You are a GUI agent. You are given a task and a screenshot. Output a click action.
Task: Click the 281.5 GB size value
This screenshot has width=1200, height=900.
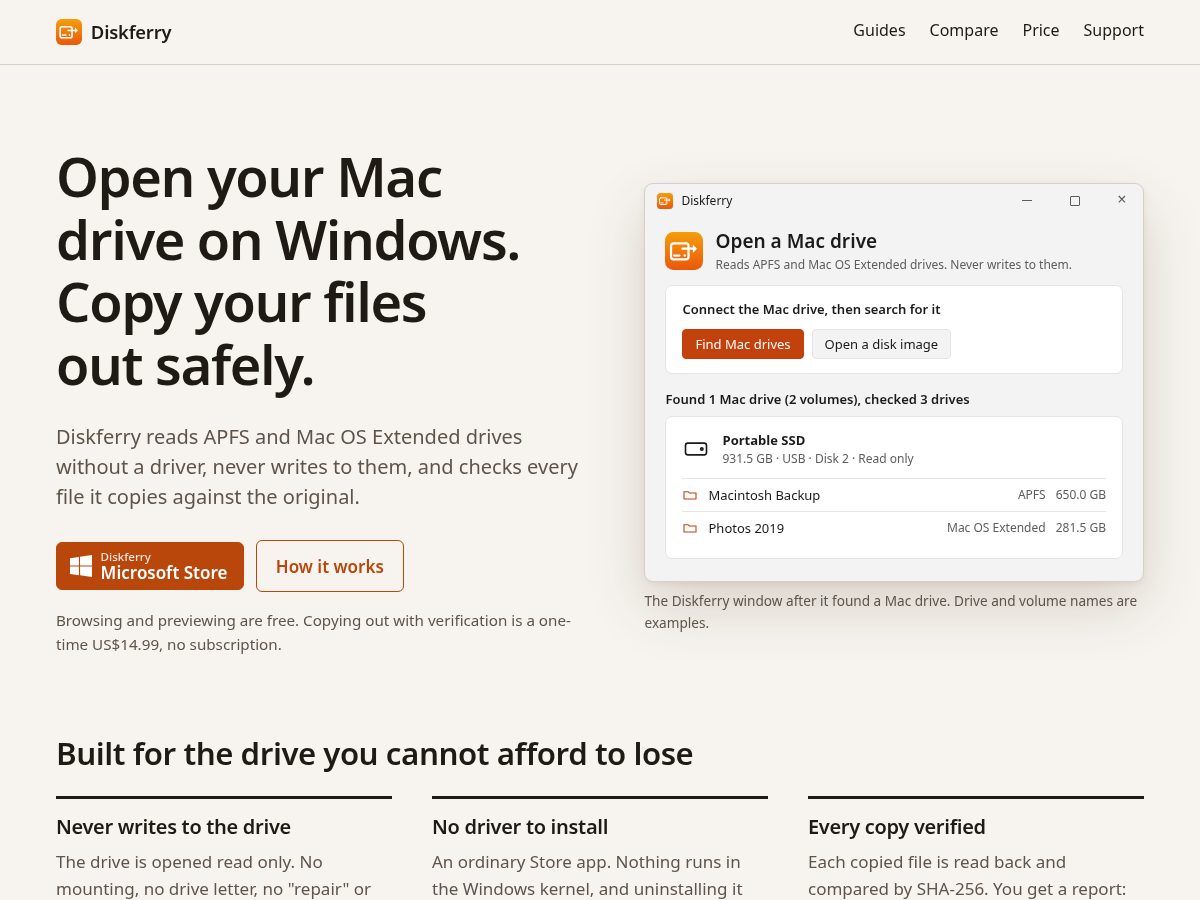pyautogui.click(x=1081, y=528)
